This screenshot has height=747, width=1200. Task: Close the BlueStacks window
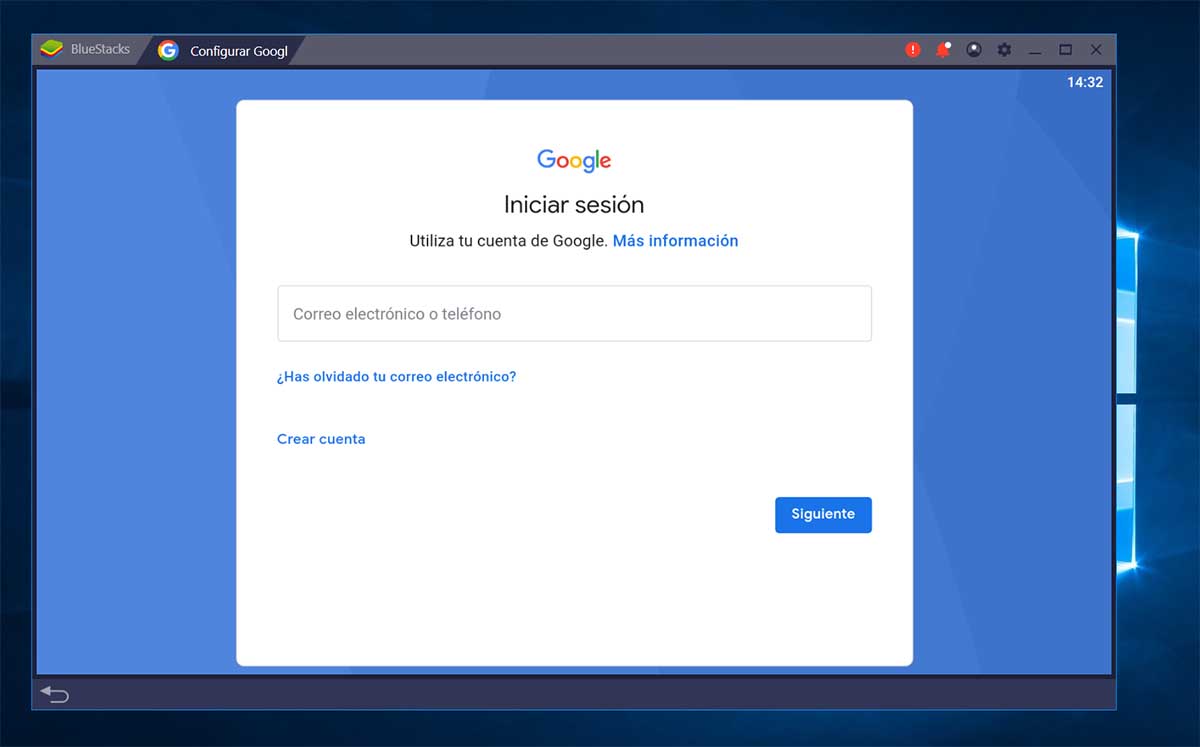coord(1096,49)
